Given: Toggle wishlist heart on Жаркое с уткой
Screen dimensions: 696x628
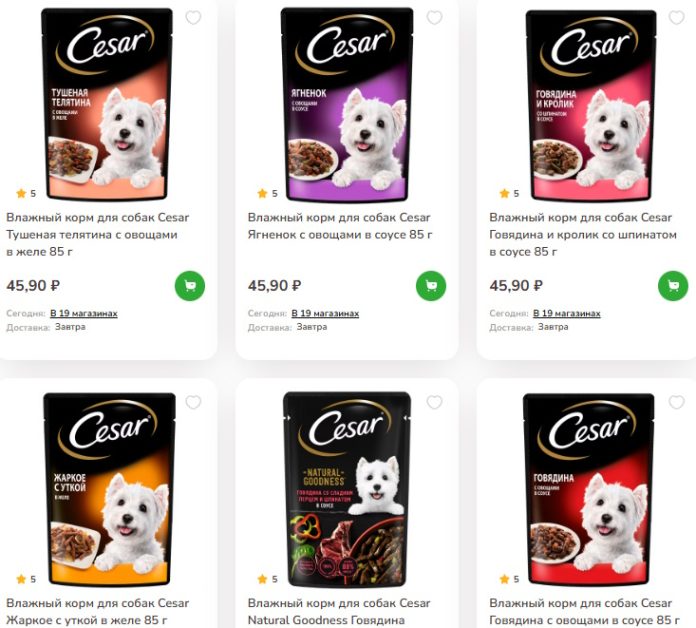Looking at the screenshot, I should 193,402.
